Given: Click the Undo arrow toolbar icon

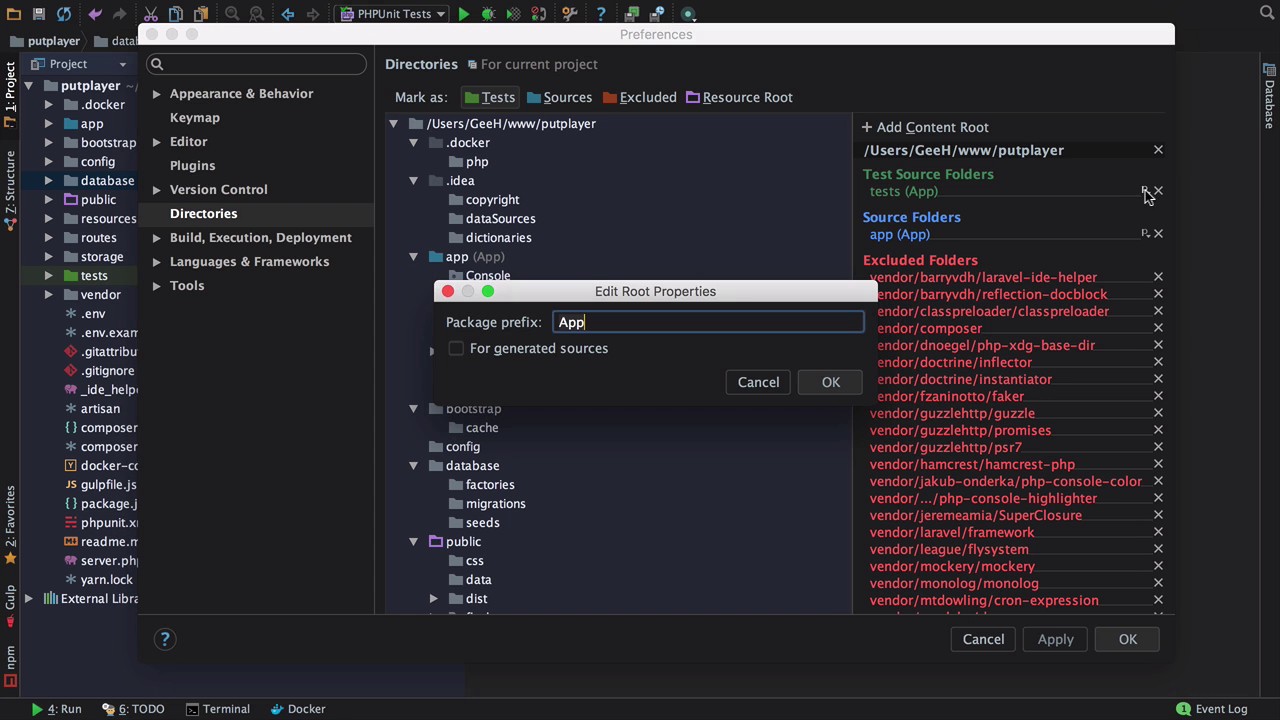Looking at the screenshot, I should click(95, 14).
